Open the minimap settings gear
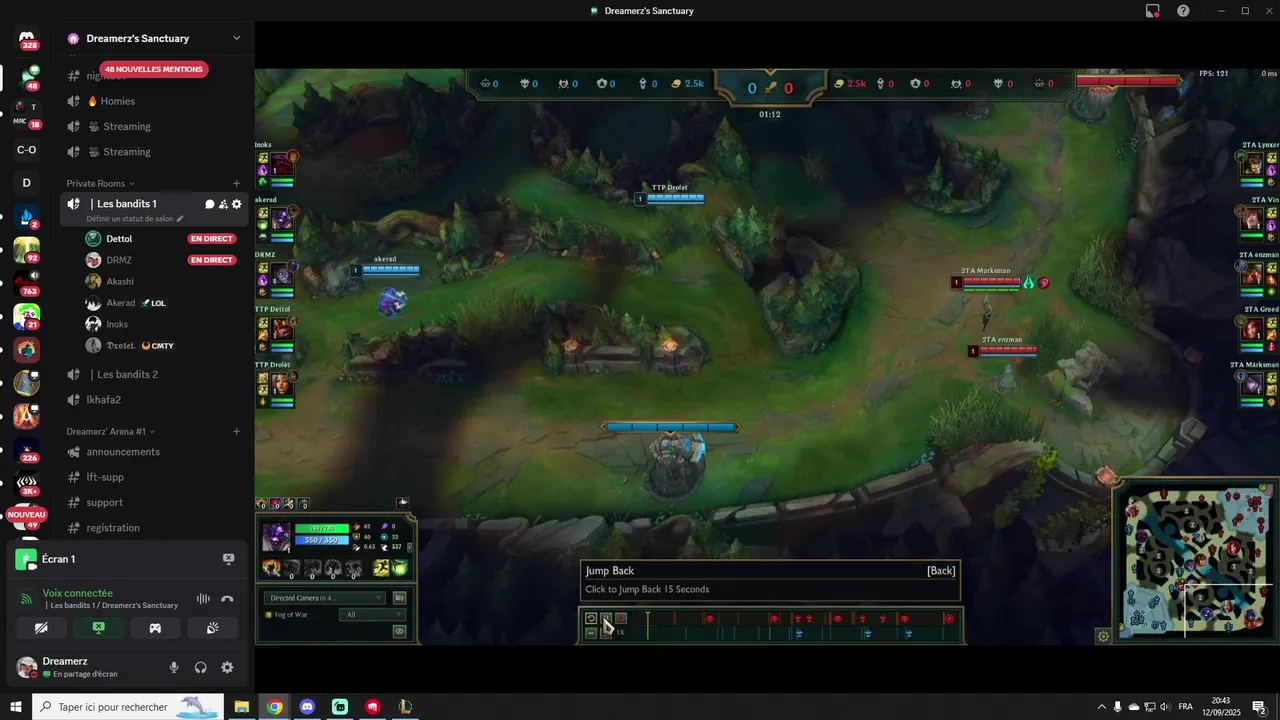This screenshot has height=720, width=1280. pos(1103,636)
